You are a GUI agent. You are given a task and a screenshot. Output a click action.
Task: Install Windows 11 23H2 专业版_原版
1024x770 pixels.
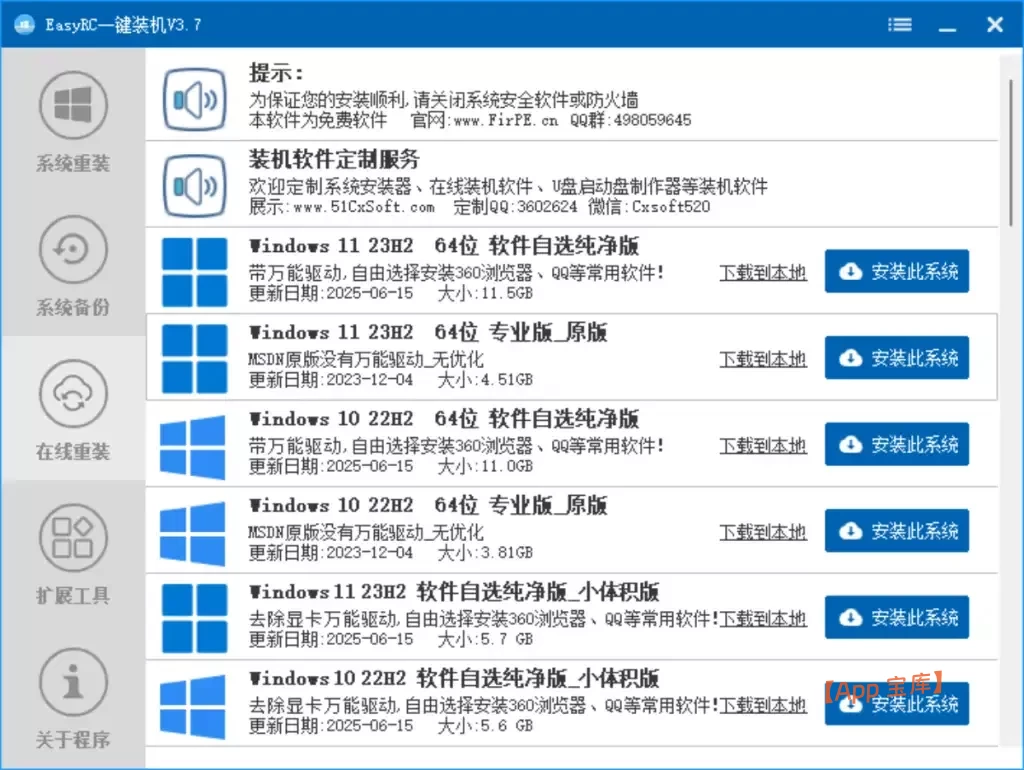[896, 357]
